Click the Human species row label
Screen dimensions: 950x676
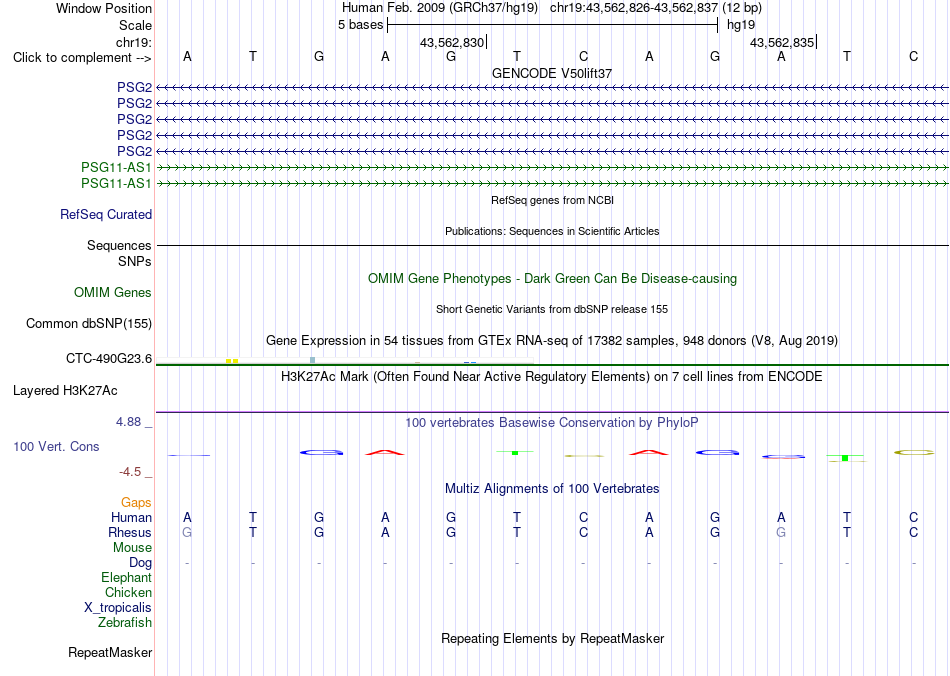[131, 517]
